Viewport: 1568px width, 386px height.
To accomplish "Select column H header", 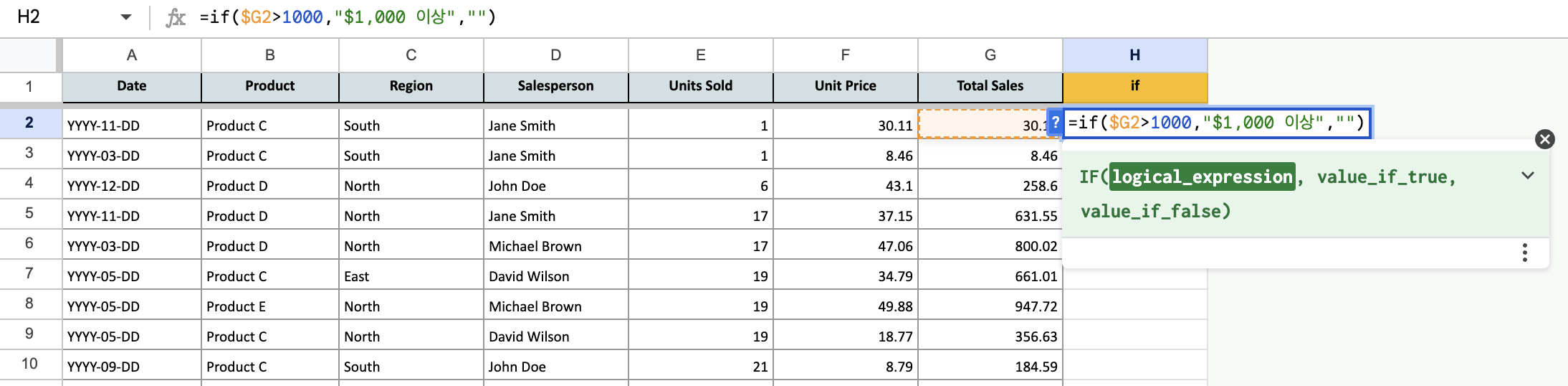I will click(1135, 55).
